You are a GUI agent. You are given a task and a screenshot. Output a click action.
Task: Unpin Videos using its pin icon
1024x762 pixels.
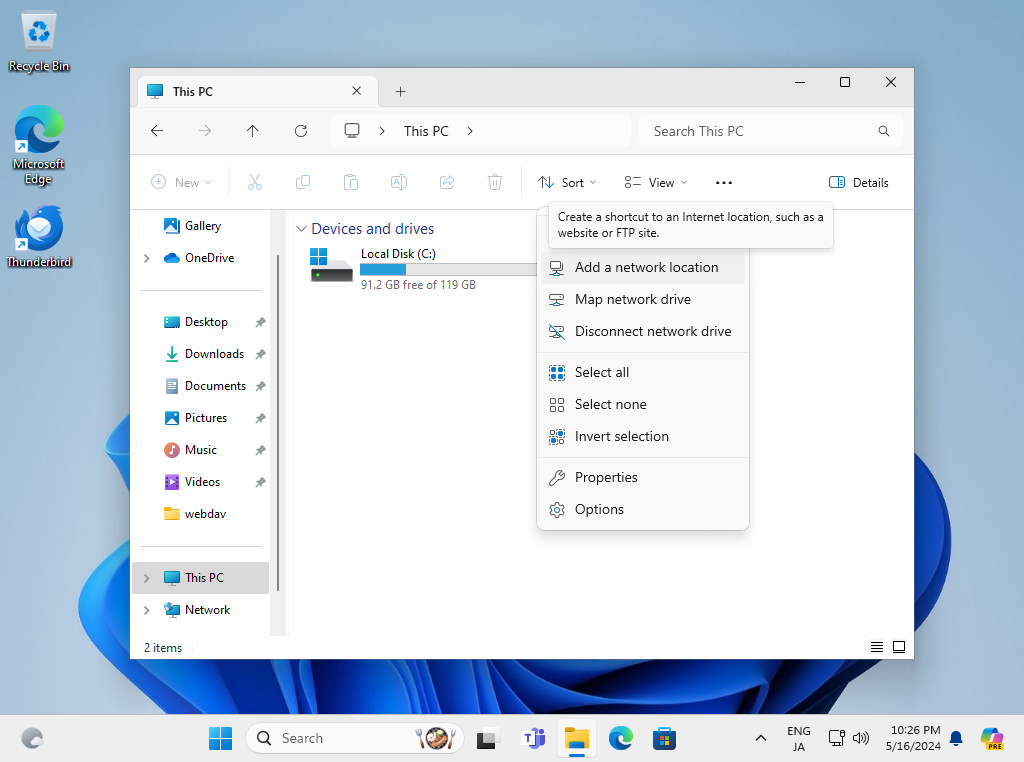coord(261,482)
